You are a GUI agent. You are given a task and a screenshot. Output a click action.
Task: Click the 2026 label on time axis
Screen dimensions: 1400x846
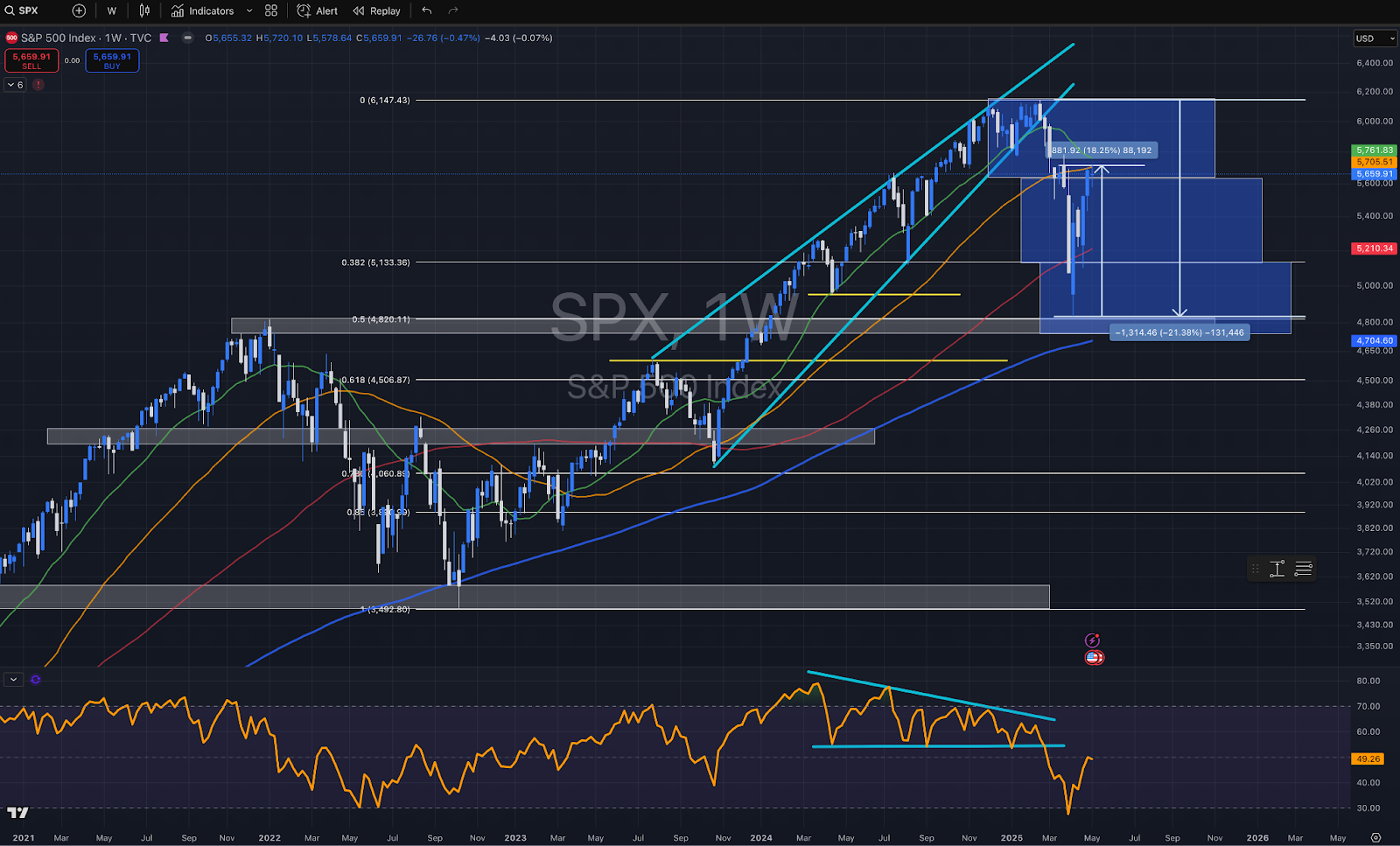tap(1257, 837)
